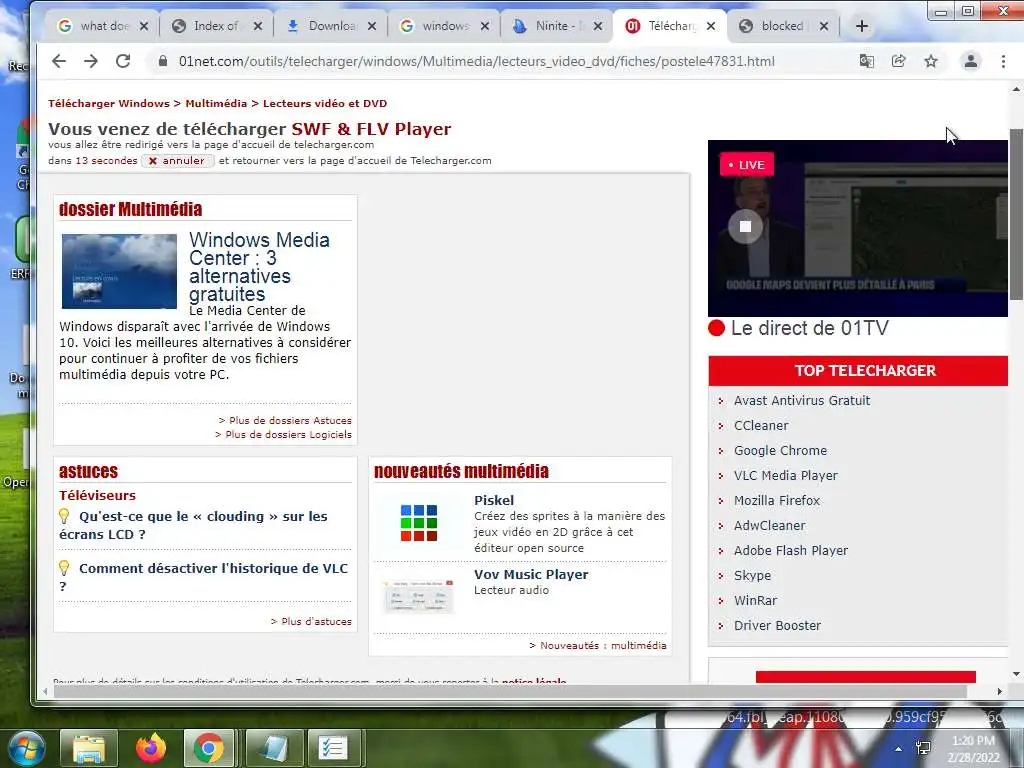
Task: Close the 'Index of' tab
Action: (258, 26)
